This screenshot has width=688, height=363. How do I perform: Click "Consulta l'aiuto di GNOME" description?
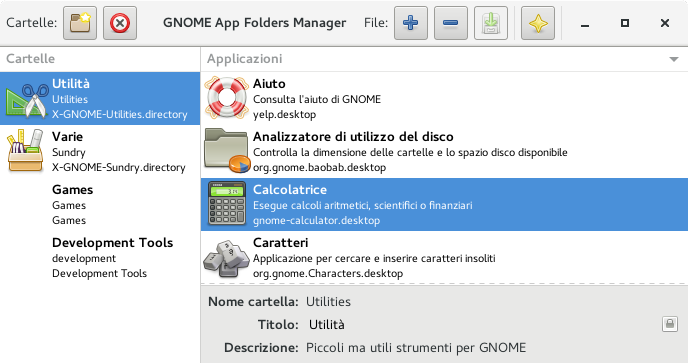pyautogui.click(x=317, y=99)
